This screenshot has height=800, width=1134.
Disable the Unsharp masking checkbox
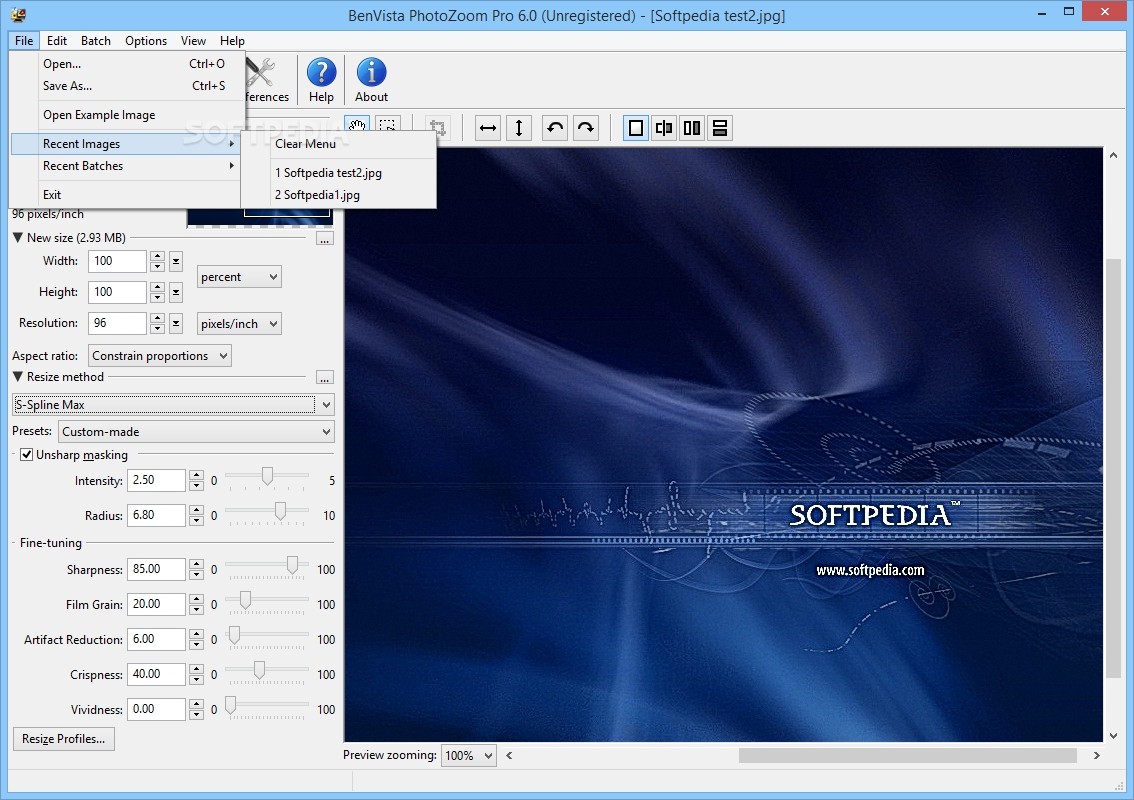26,455
